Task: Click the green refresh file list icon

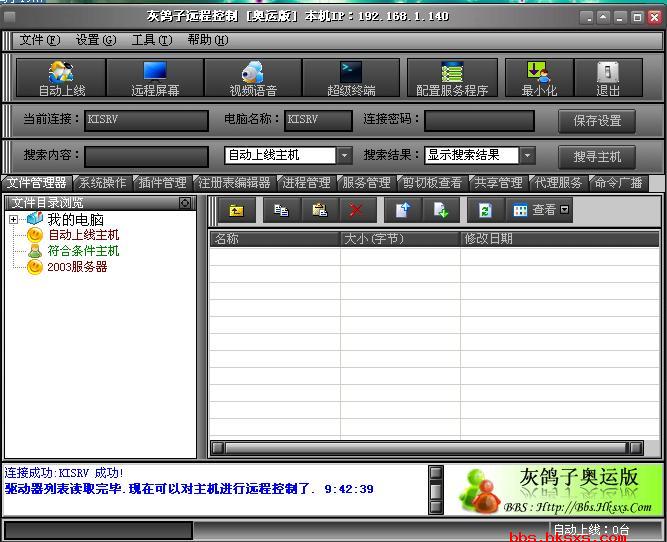Action: click(x=485, y=210)
